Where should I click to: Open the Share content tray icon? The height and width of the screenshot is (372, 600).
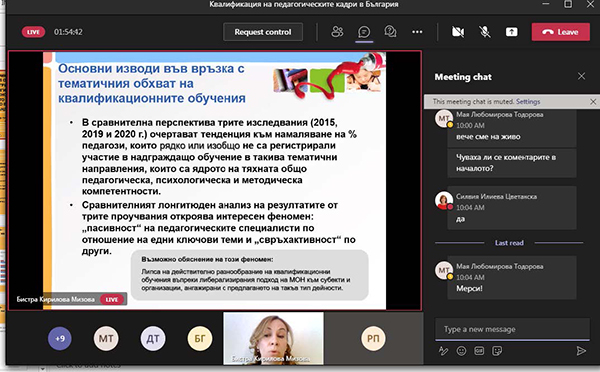511,32
